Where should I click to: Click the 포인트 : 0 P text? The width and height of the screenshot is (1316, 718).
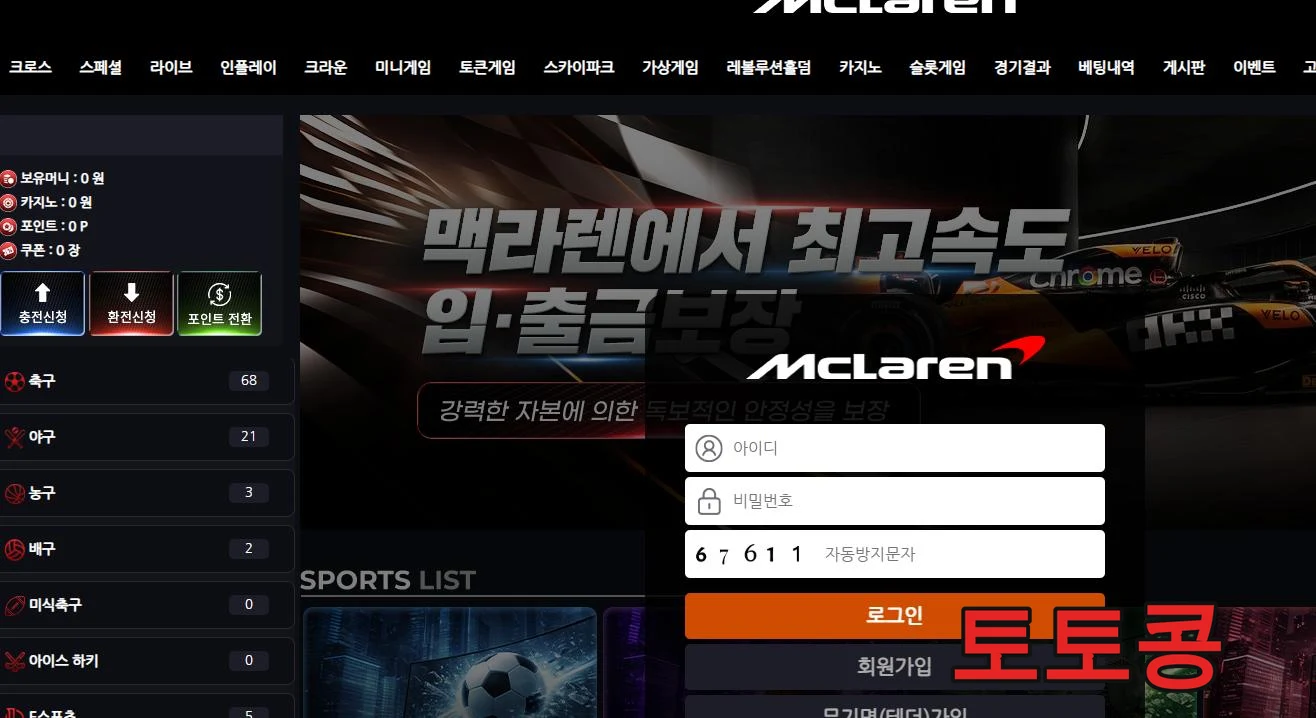click(x=54, y=226)
